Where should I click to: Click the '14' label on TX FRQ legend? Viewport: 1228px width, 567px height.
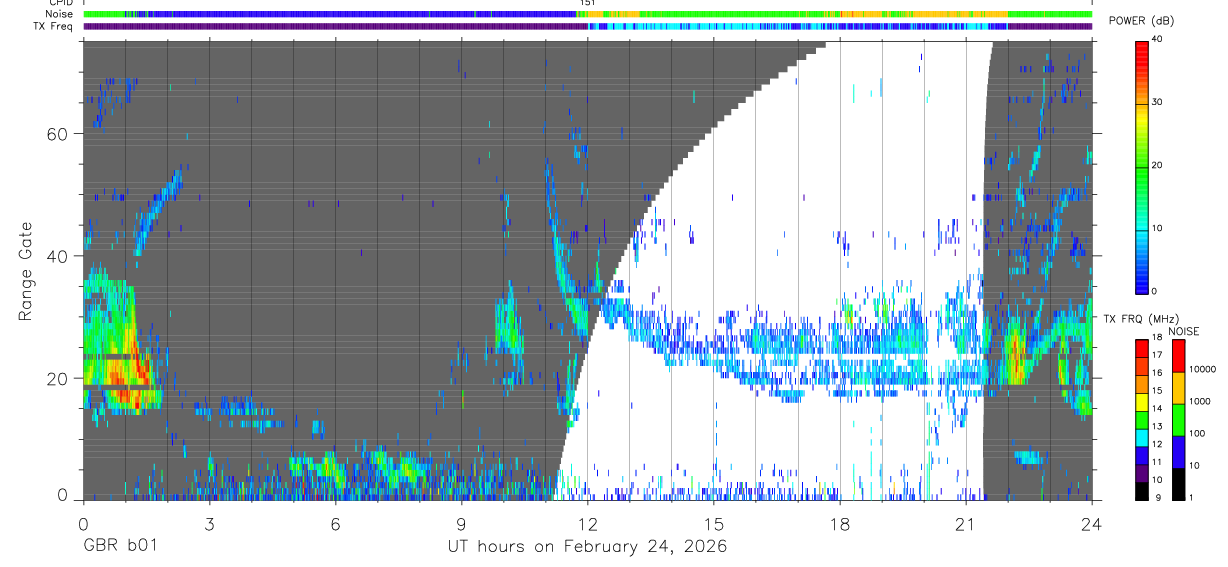pyautogui.click(x=1157, y=408)
